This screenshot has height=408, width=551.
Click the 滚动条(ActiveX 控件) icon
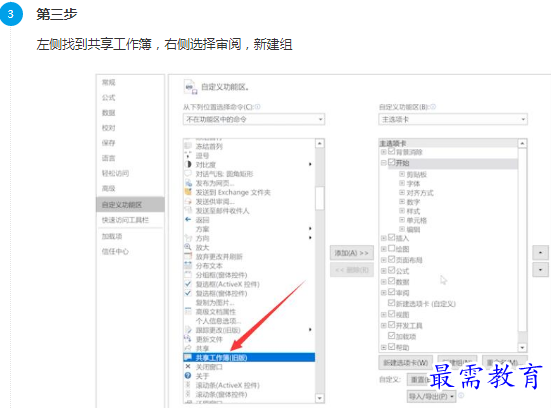[x=188, y=385]
